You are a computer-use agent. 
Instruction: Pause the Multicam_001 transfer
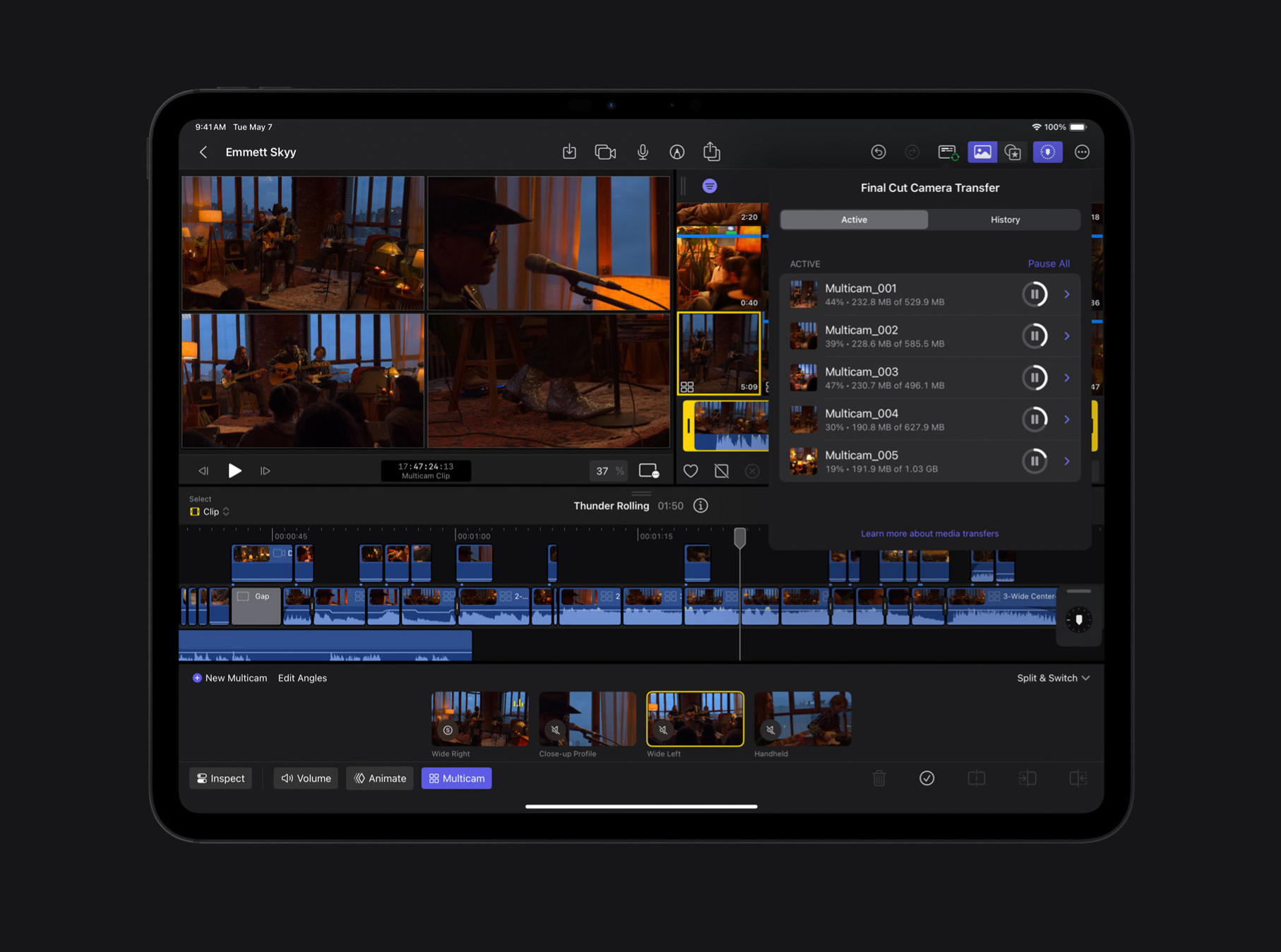click(1035, 294)
